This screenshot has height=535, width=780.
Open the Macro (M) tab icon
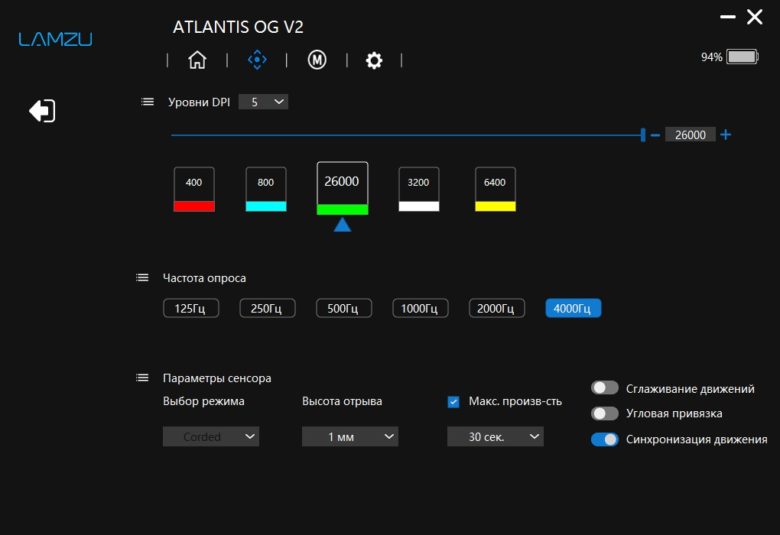click(x=317, y=60)
